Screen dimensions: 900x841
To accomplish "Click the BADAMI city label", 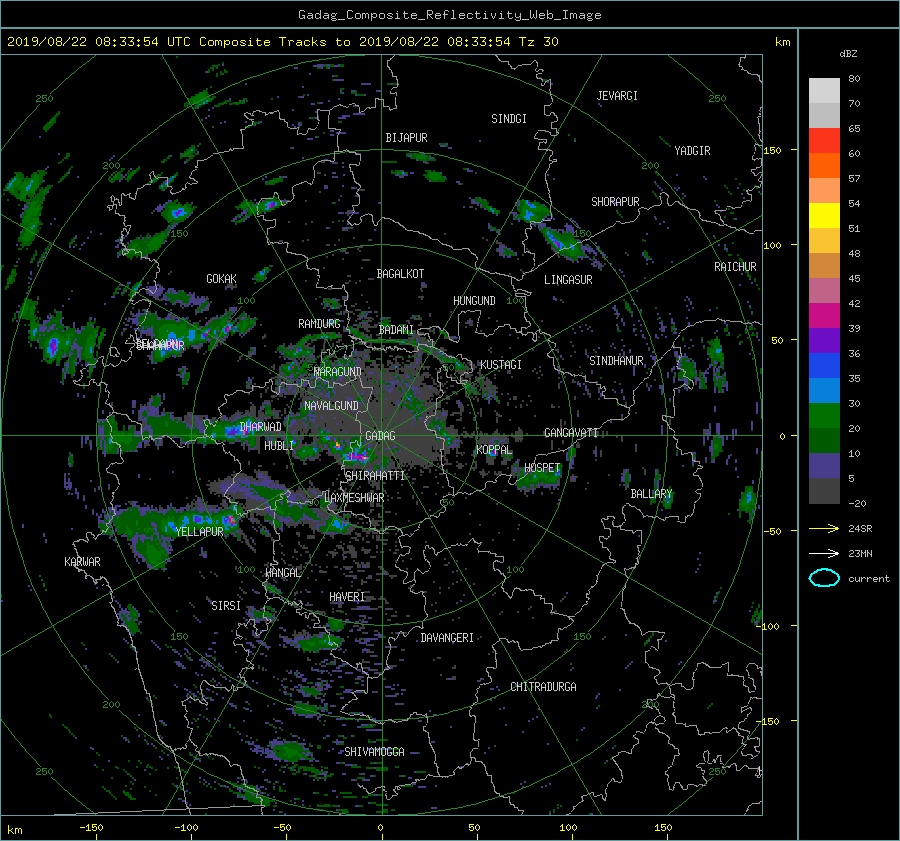I will coord(396,330).
